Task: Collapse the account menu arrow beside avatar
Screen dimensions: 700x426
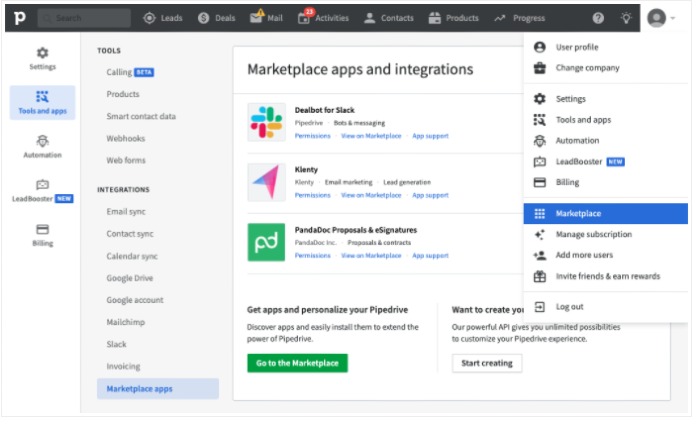Action: click(672, 18)
